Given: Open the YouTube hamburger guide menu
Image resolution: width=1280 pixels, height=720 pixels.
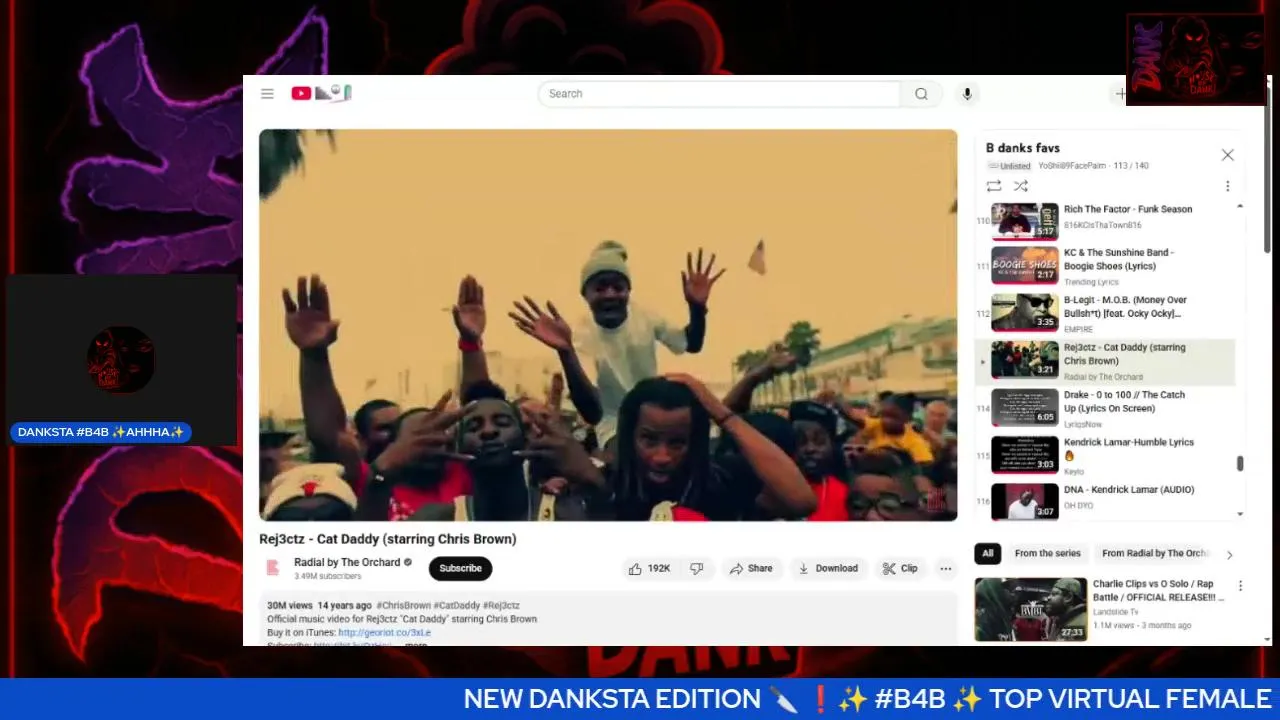Looking at the screenshot, I should click(x=267, y=94).
